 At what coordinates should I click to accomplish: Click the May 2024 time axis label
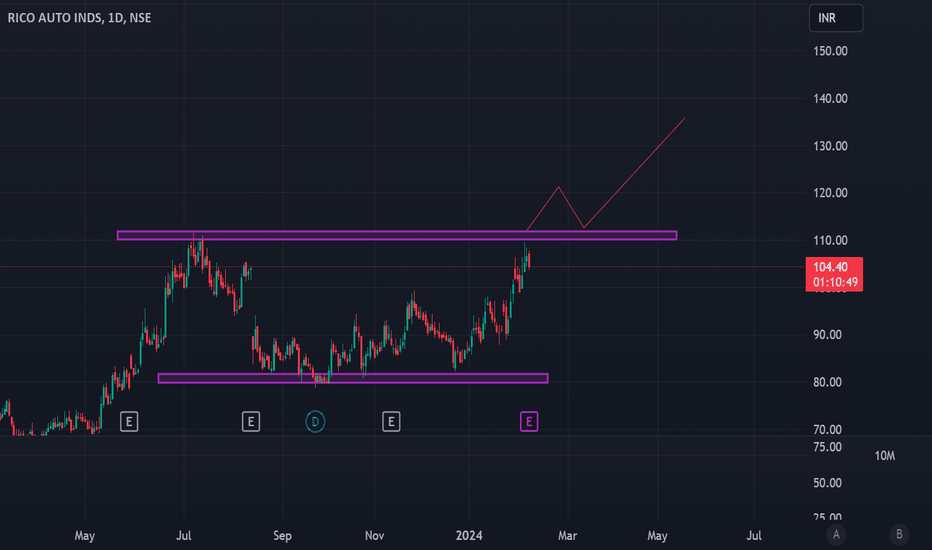click(657, 536)
